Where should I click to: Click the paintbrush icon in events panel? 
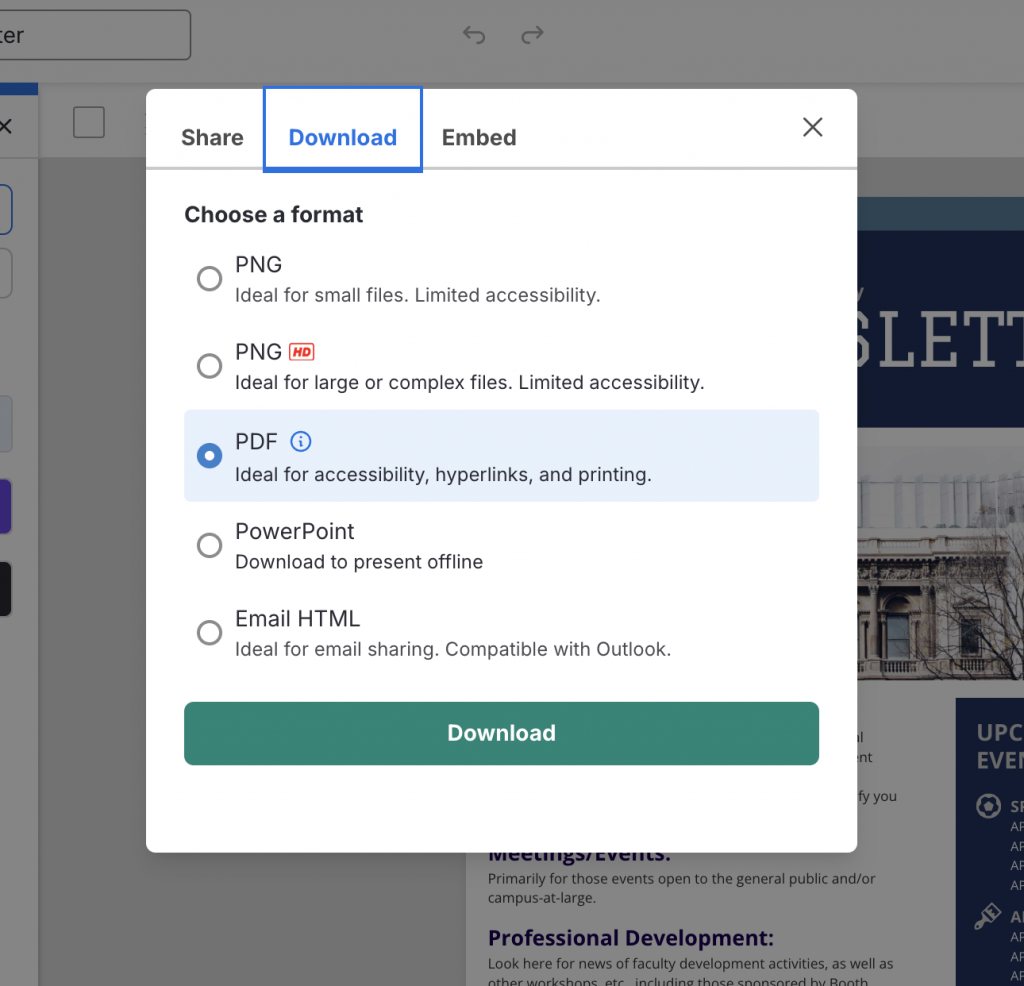988,917
